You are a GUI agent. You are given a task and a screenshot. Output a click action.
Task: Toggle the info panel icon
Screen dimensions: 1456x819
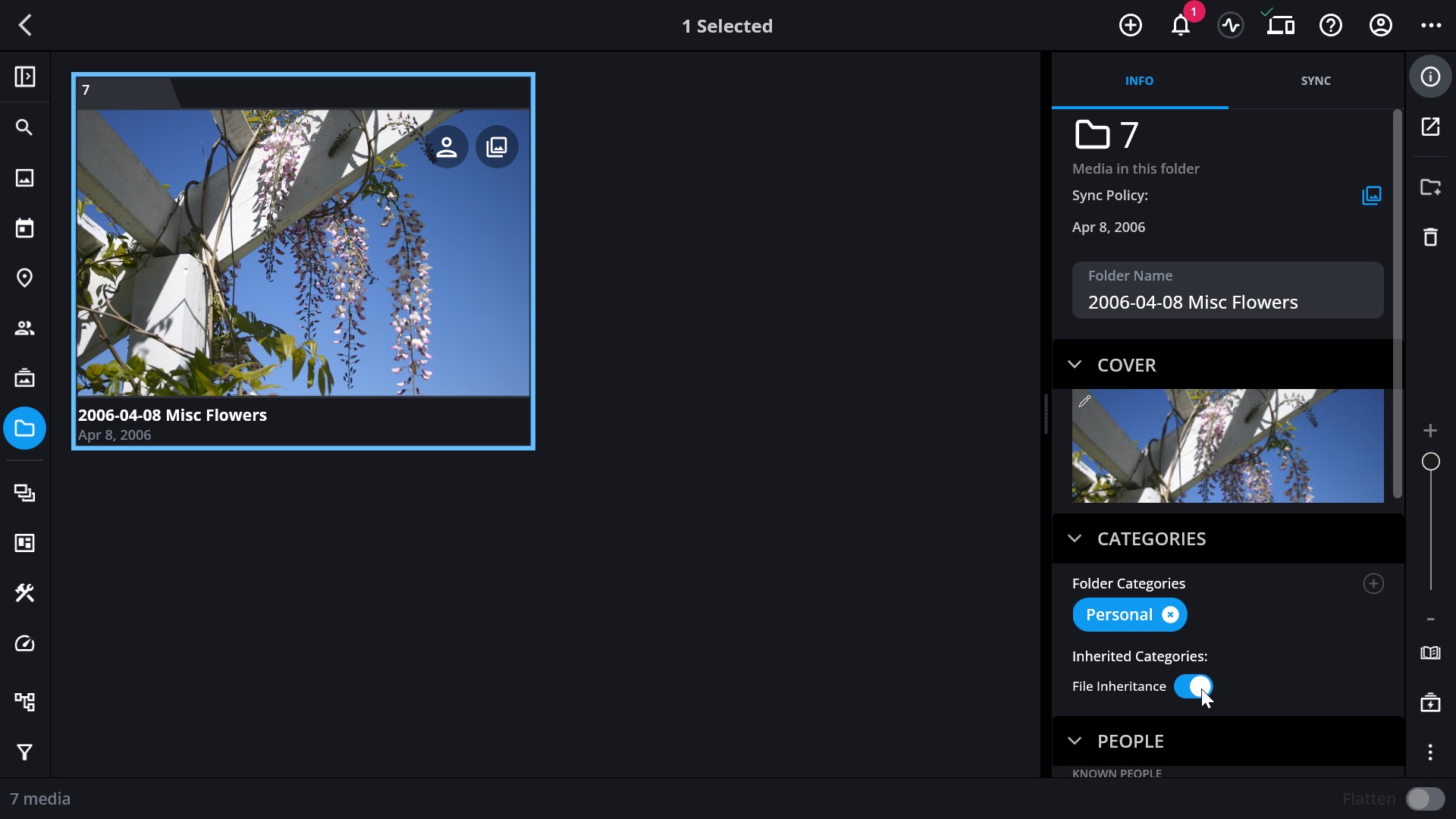tap(1430, 77)
